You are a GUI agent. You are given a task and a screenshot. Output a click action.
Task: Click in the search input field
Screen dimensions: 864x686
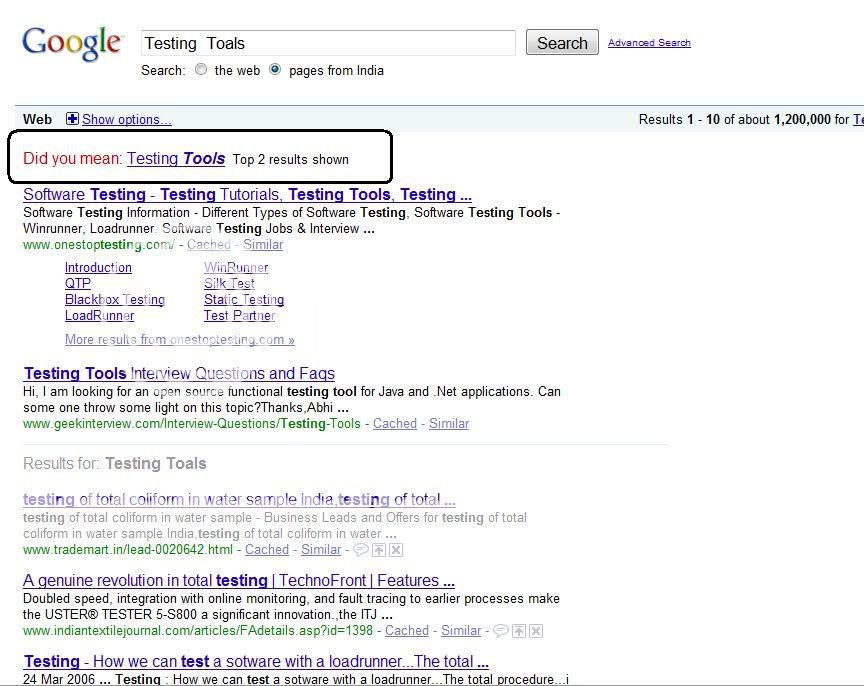point(328,43)
